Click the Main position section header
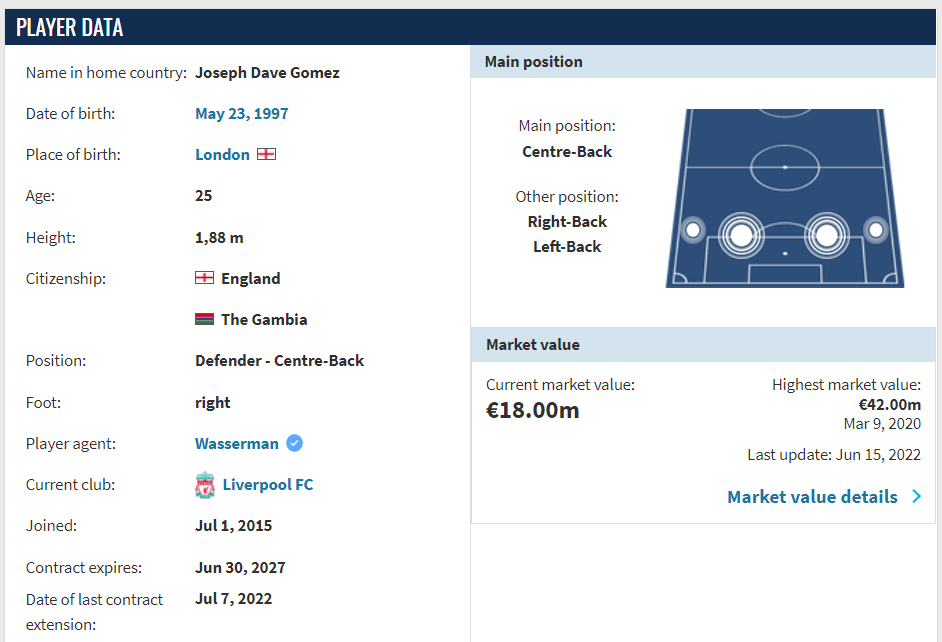The width and height of the screenshot is (942, 642). click(x=703, y=62)
